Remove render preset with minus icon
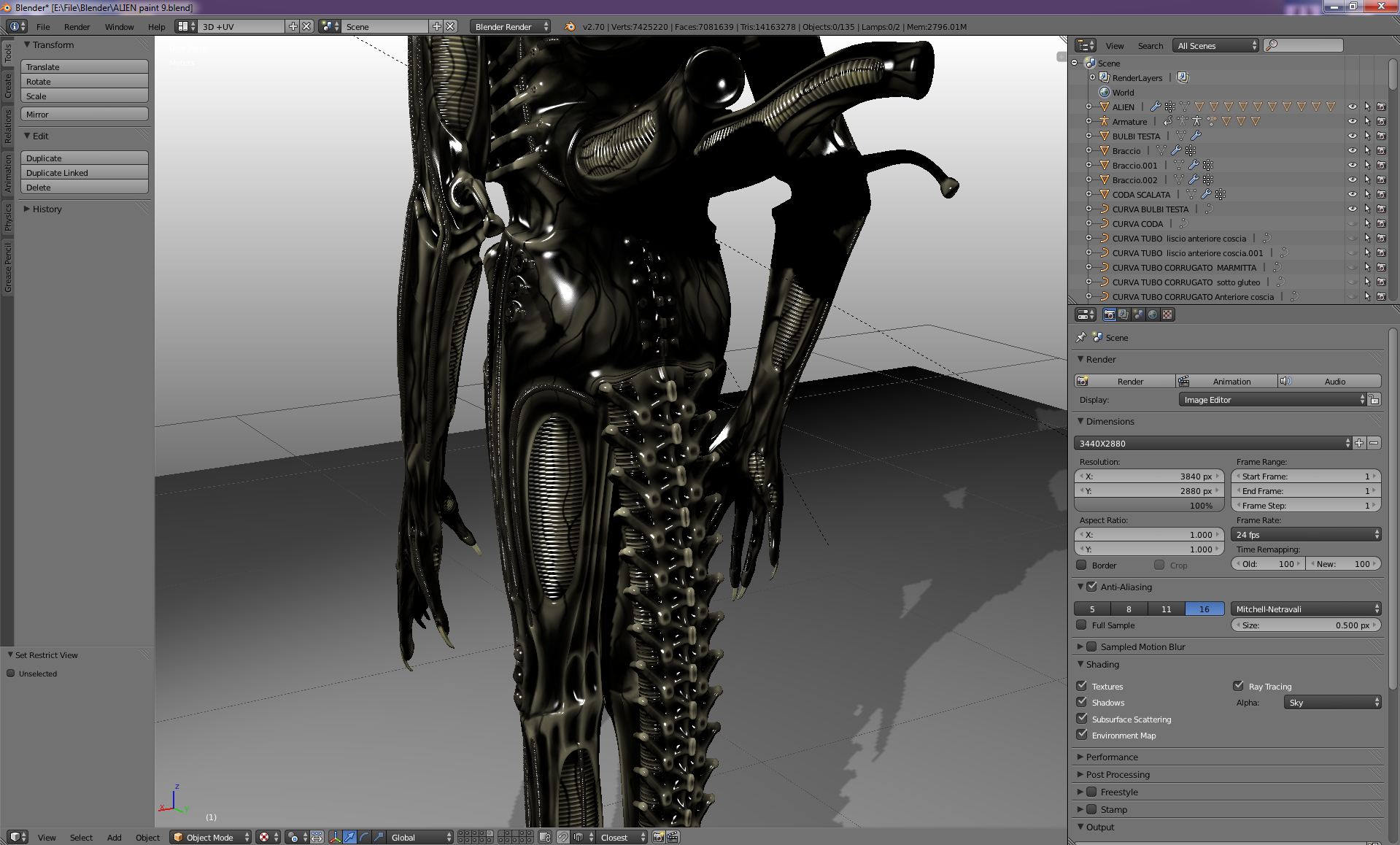The image size is (1400, 845). point(1374,443)
